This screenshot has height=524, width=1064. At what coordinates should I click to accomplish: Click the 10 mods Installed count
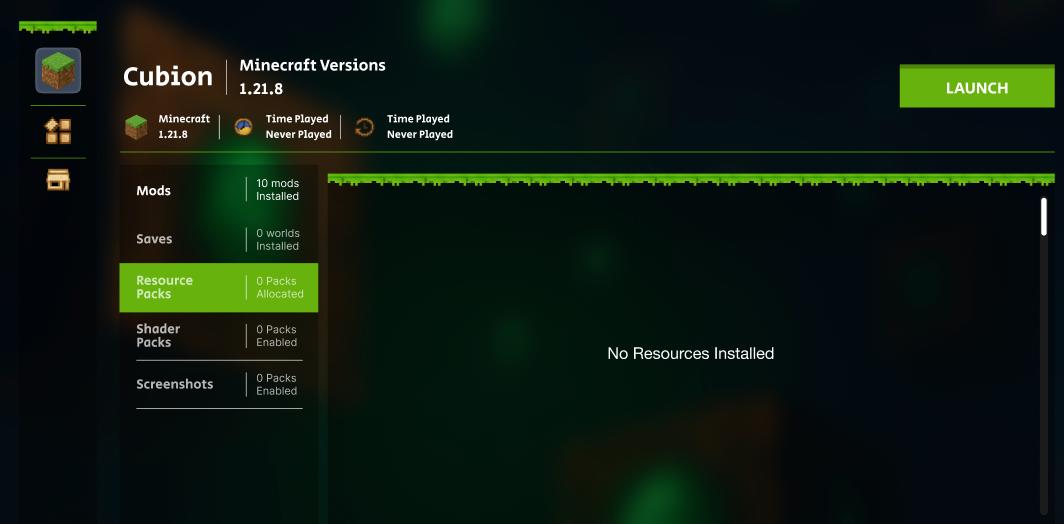[278, 190]
